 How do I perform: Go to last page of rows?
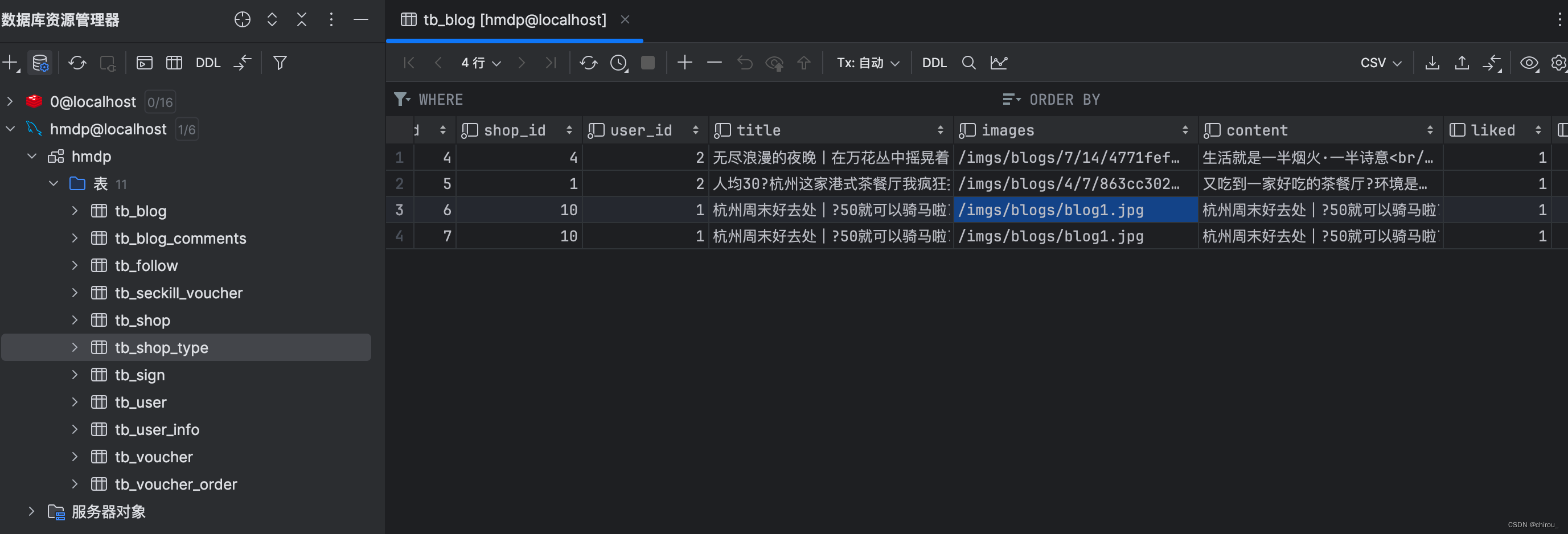point(551,63)
